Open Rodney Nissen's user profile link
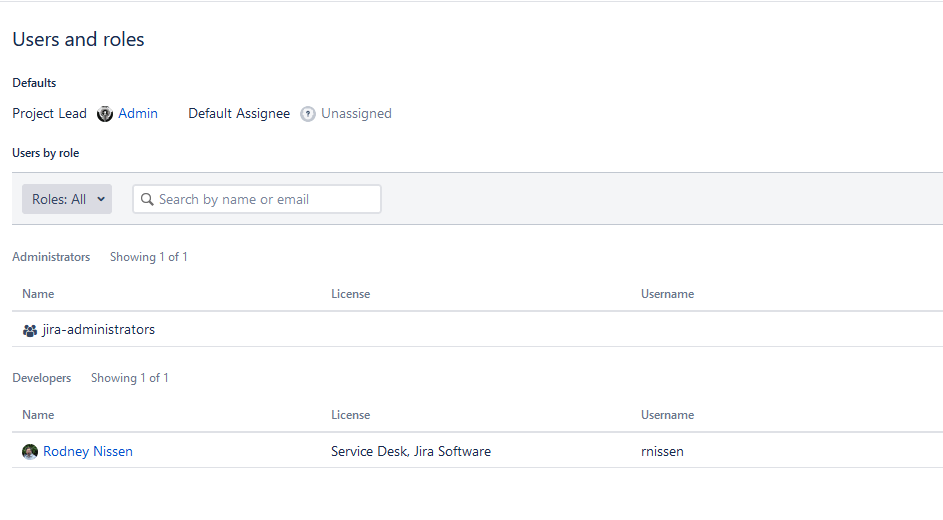This screenshot has height=520, width=943. 88,452
